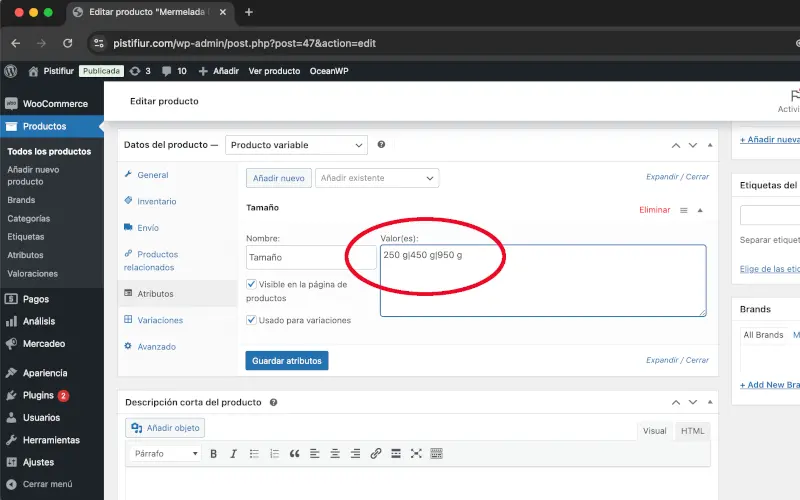Click the browser address bar URL

point(244,43)
